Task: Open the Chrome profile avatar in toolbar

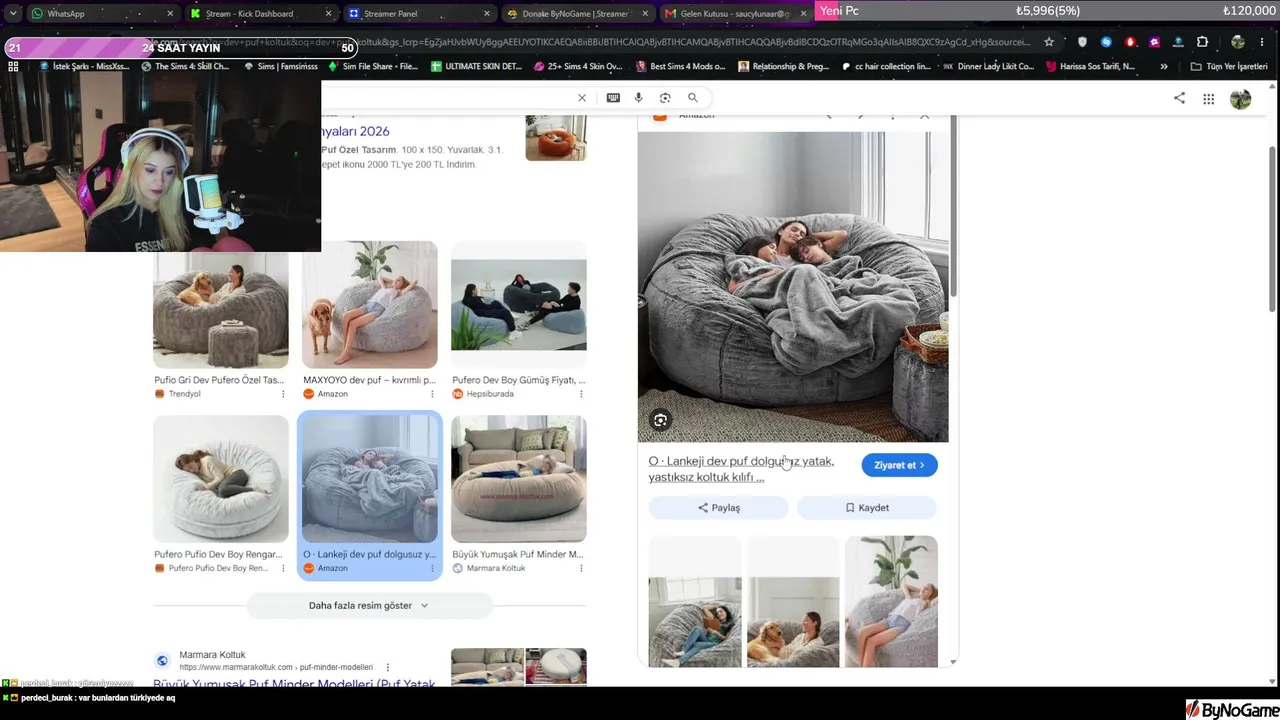Action: pos(1238,42)
